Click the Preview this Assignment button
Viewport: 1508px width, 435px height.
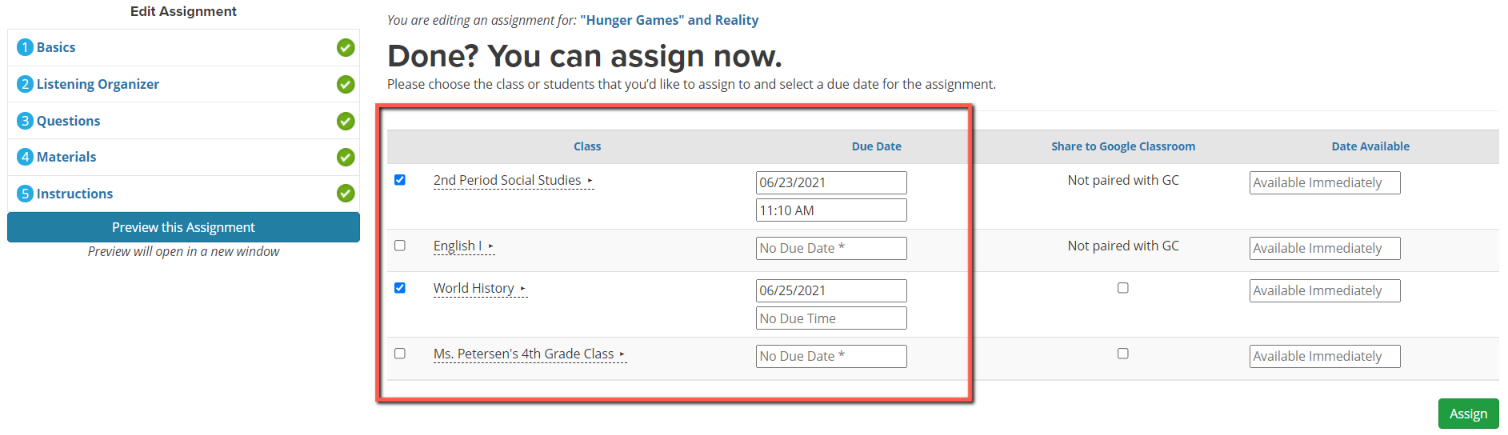[183, 227]
